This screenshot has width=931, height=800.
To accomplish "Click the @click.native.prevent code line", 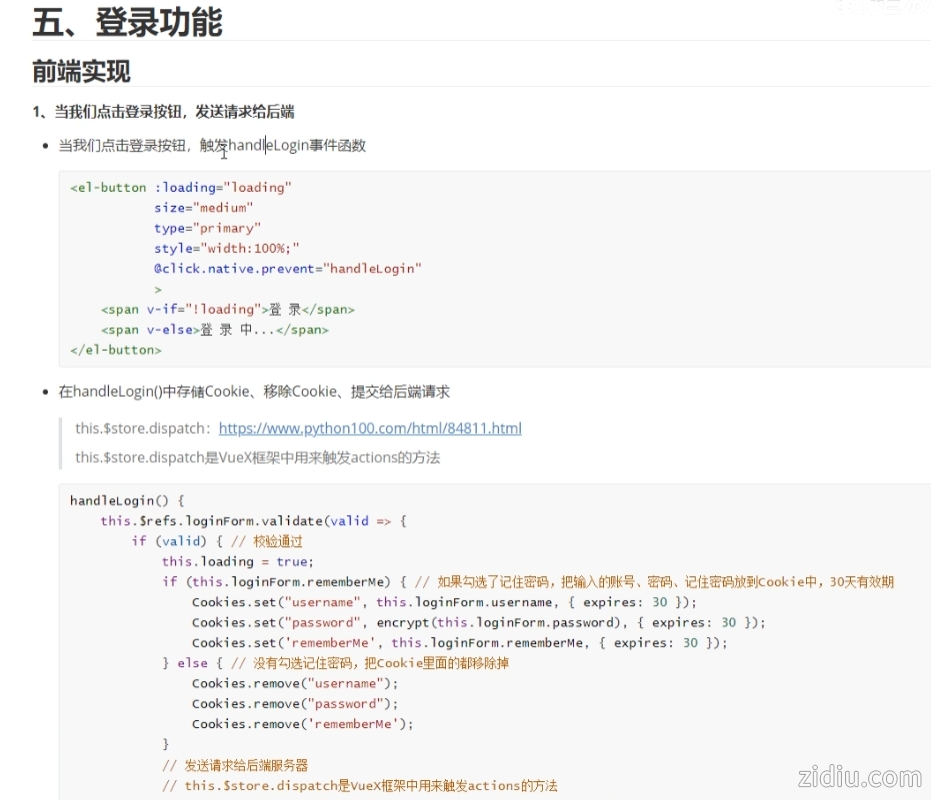I will click(287, 269).
